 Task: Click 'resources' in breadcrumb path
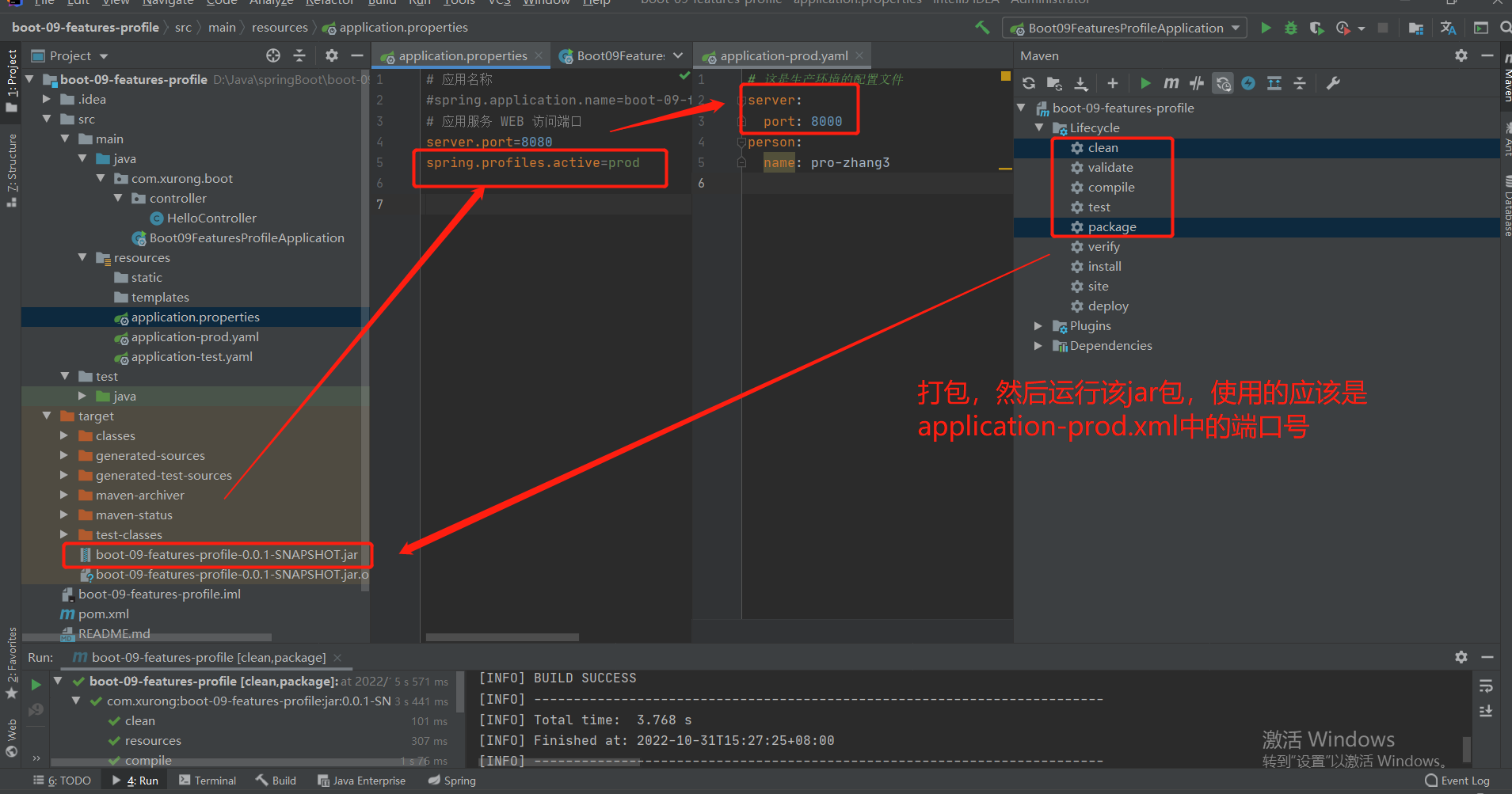pyautogui.click(x=280, y=28)
